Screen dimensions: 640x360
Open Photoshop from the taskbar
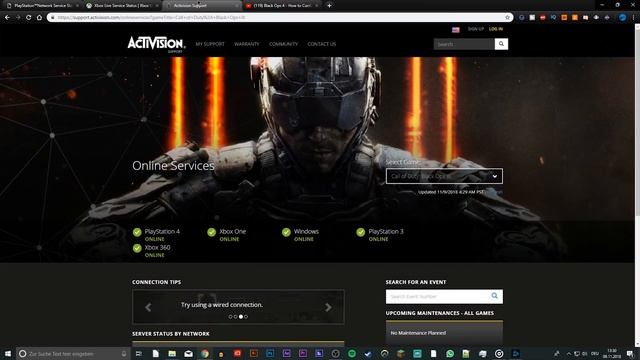(x=270, y=354)
